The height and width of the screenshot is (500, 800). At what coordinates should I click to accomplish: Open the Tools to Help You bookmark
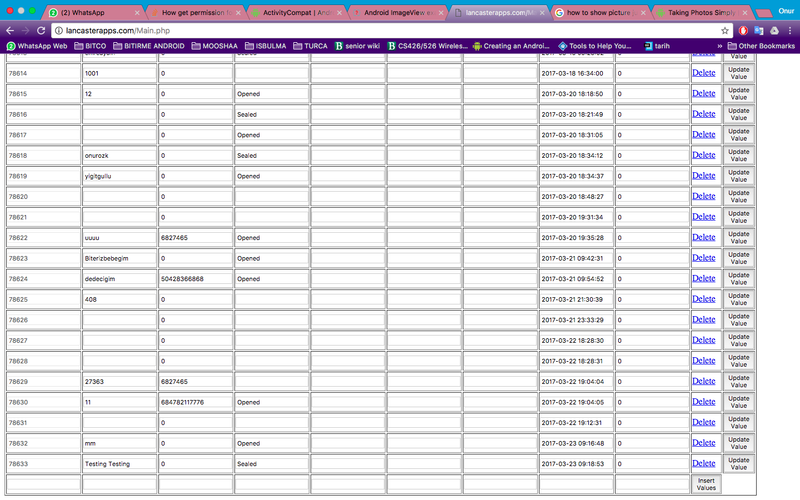595,46
